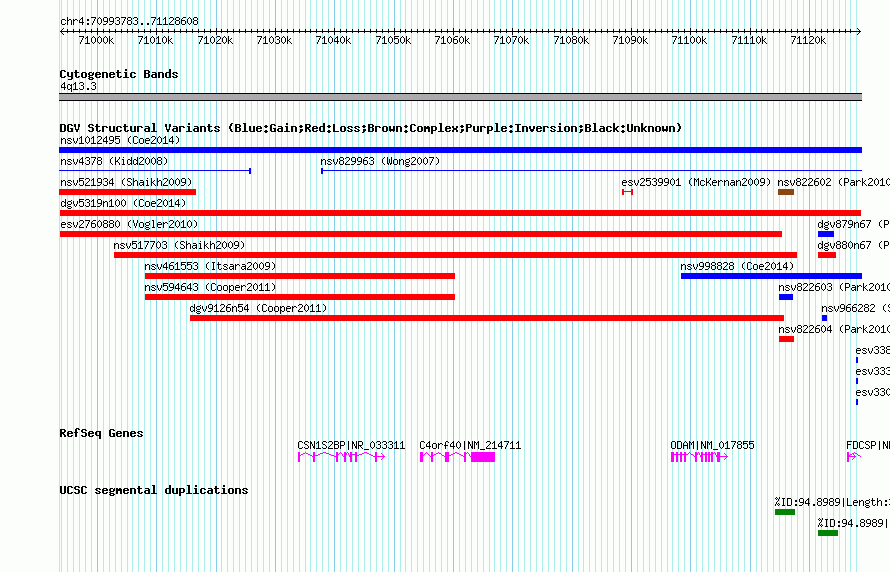Click the Cytogenetic Bands track title
Screen dimensions: 890x572
(x=119, y=74)
